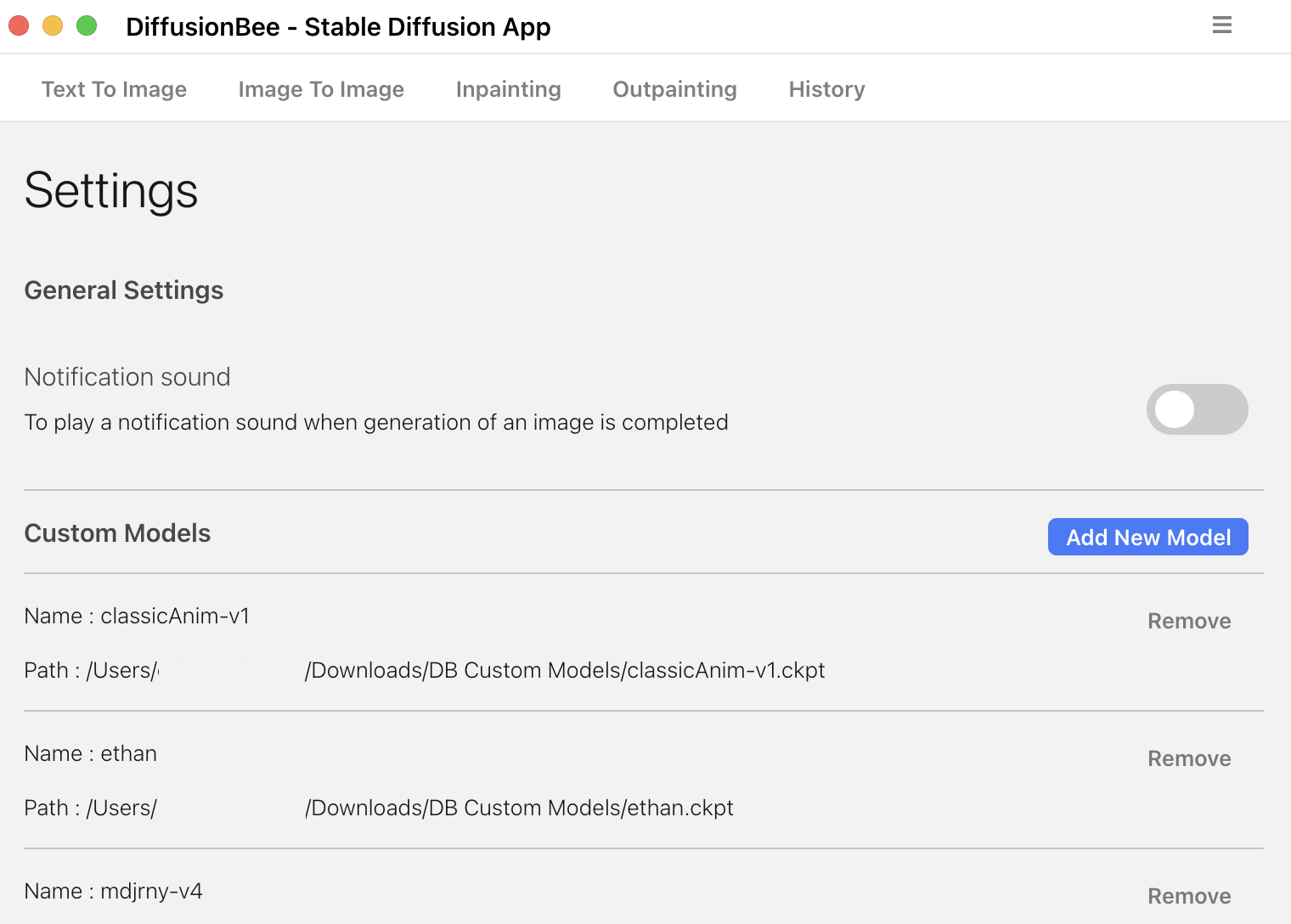Click the Add New Model button
This screenshot has height=924, width=1291.
[x=1147, y=537]
